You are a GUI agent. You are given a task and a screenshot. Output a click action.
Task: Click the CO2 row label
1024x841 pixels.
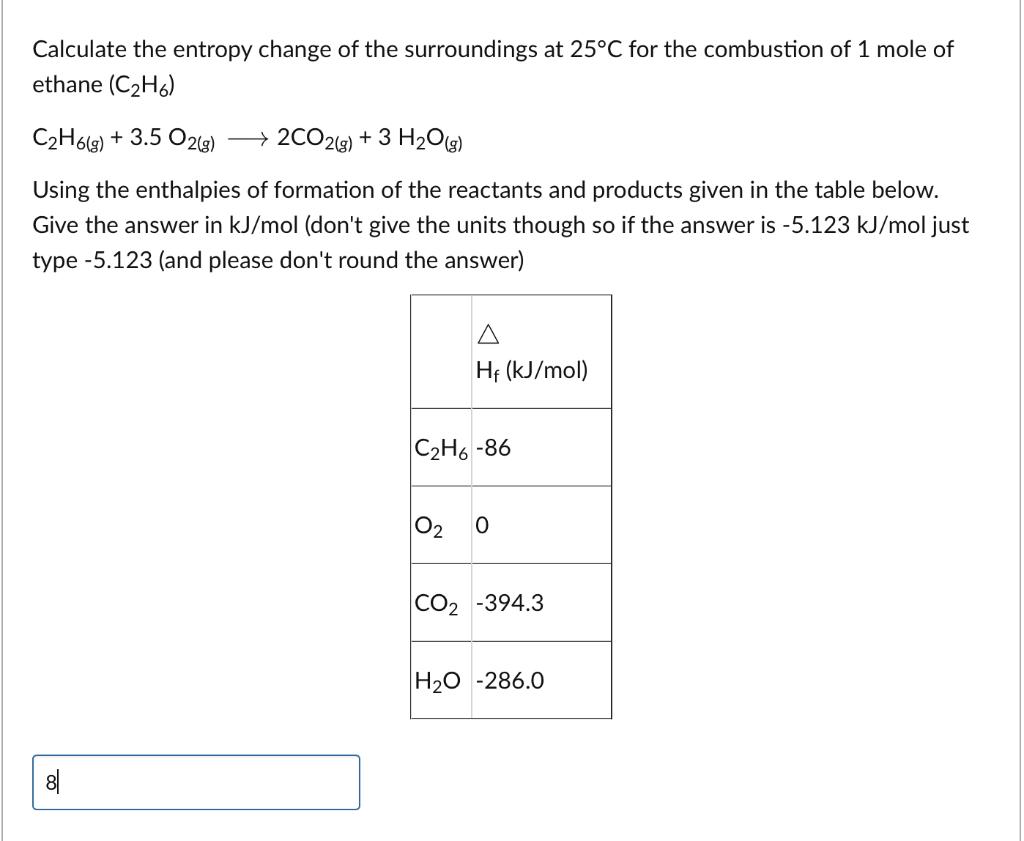[x=436, y=602]
